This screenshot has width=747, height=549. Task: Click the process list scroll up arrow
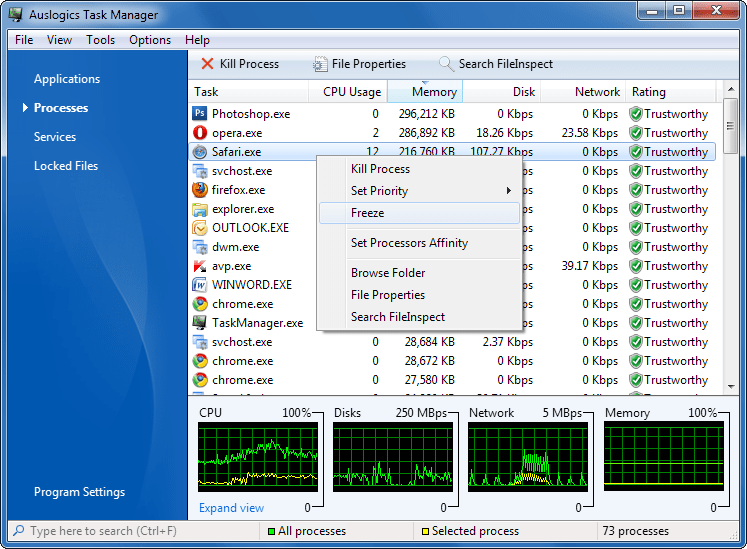pos(730,89)
